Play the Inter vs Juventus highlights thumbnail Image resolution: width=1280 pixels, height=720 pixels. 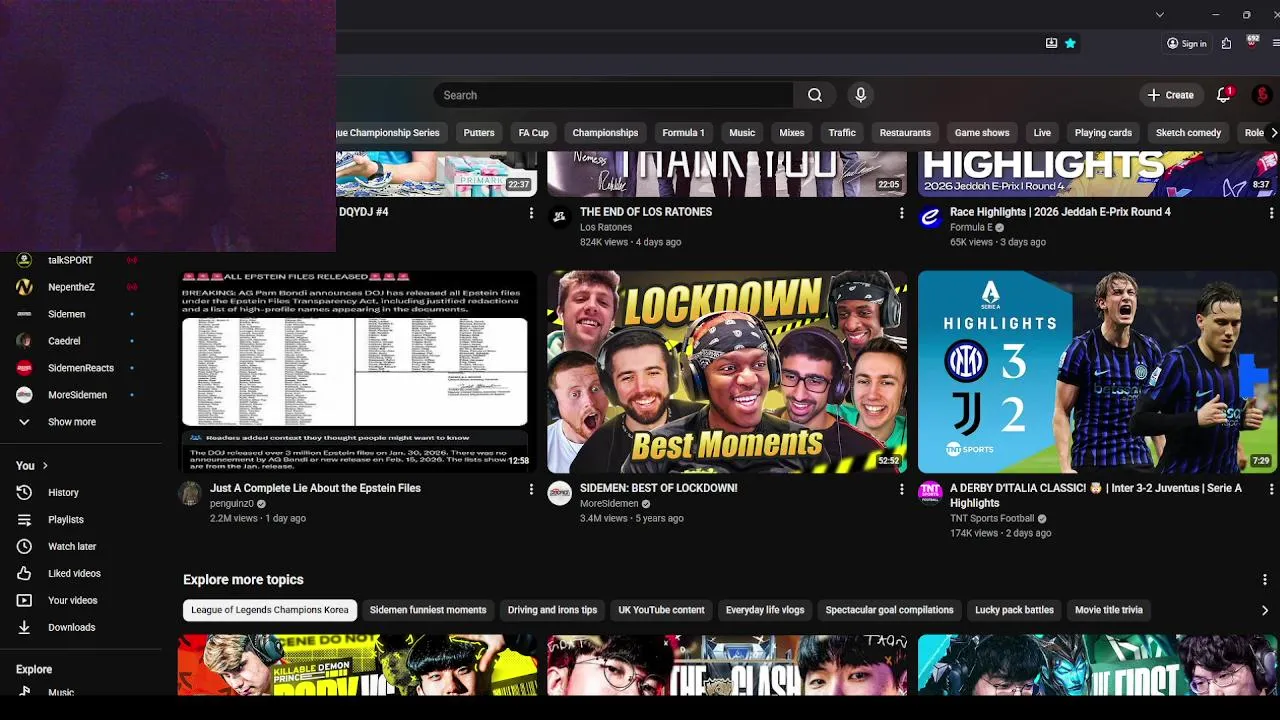(x=1097, y=371)
